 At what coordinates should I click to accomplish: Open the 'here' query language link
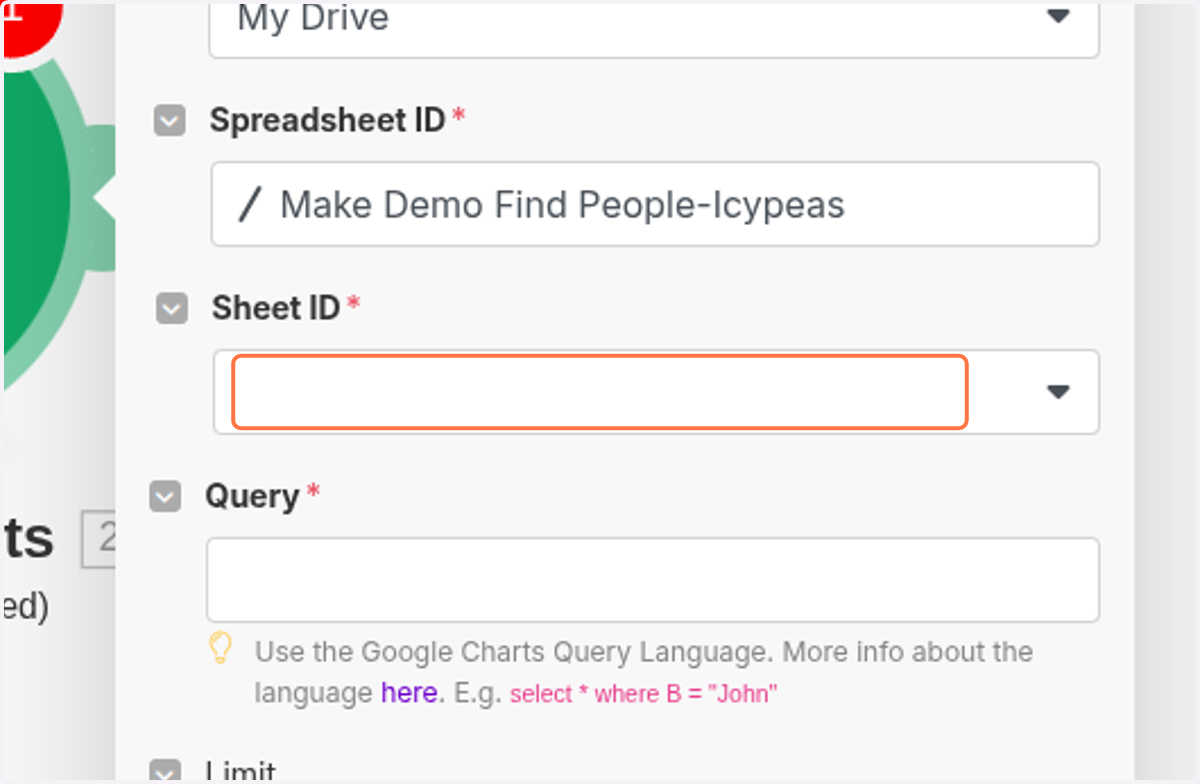(409, 692)
